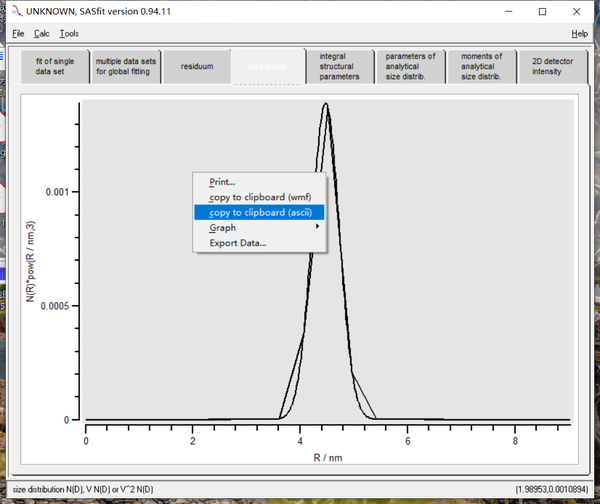Click the N(R)*pow(R / nm,3) y-axis label

pos(31,261)
